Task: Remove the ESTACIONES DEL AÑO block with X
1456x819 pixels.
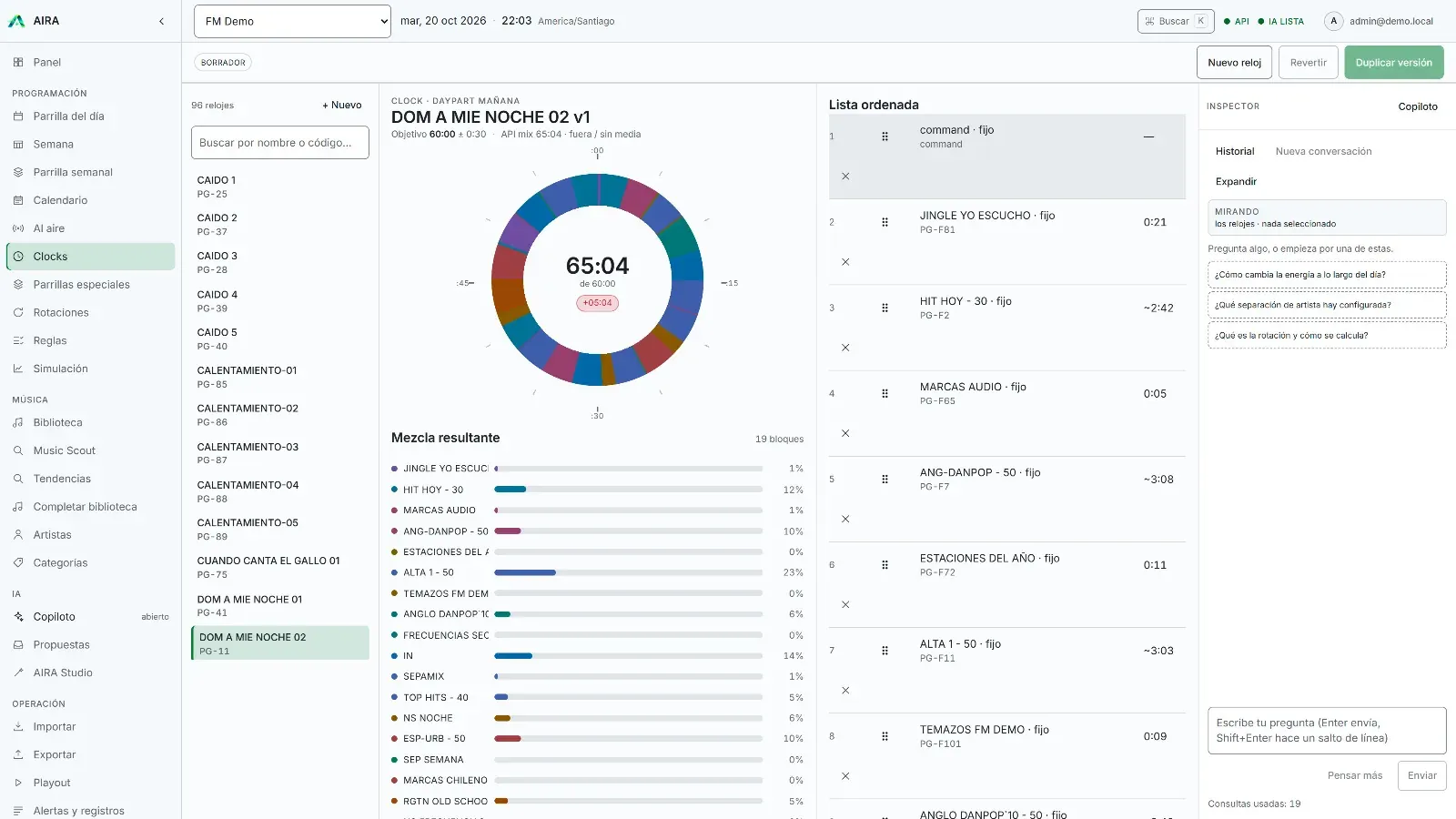Action: point(845,604)
